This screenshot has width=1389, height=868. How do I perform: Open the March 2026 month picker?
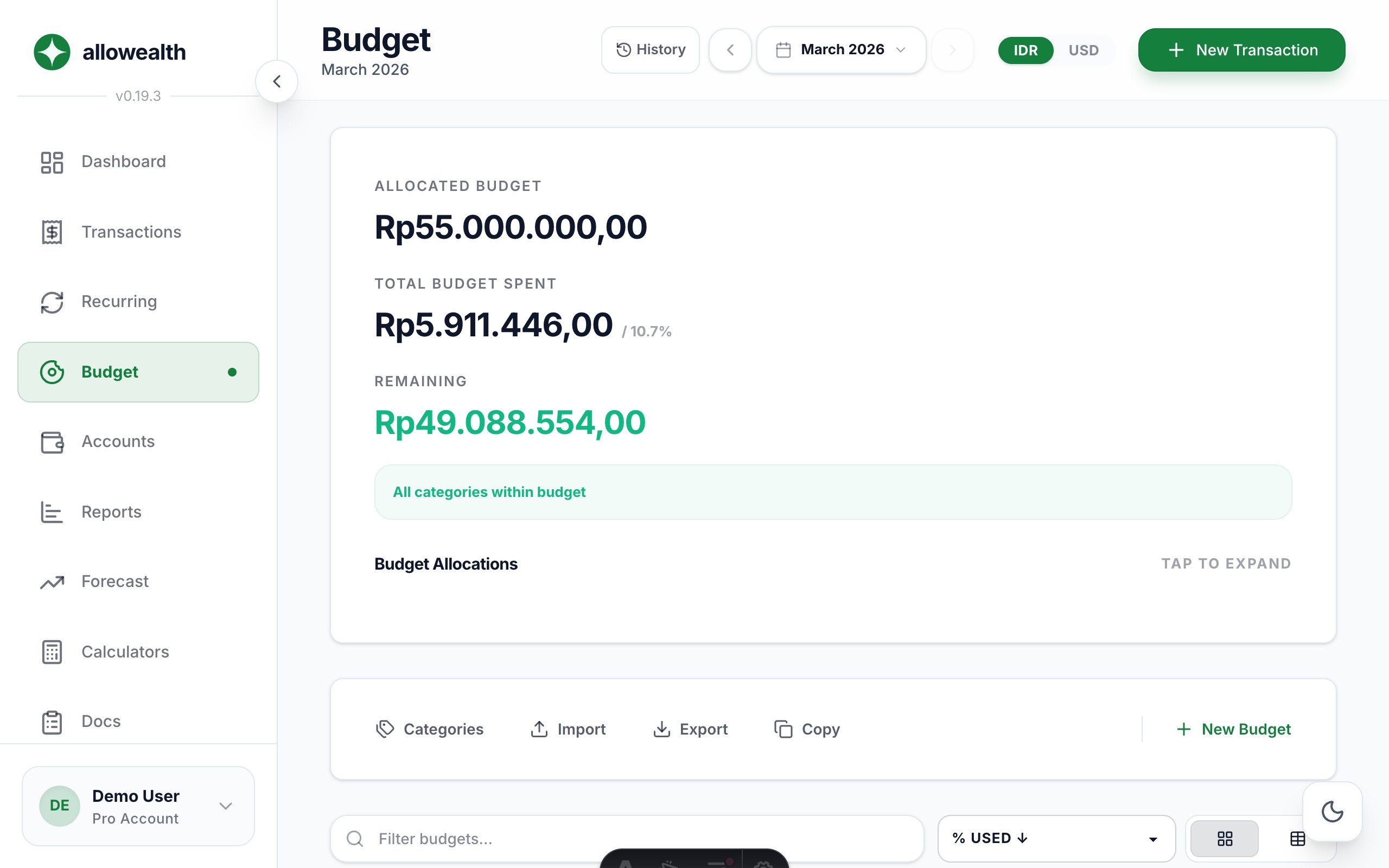tap(841, 50)
